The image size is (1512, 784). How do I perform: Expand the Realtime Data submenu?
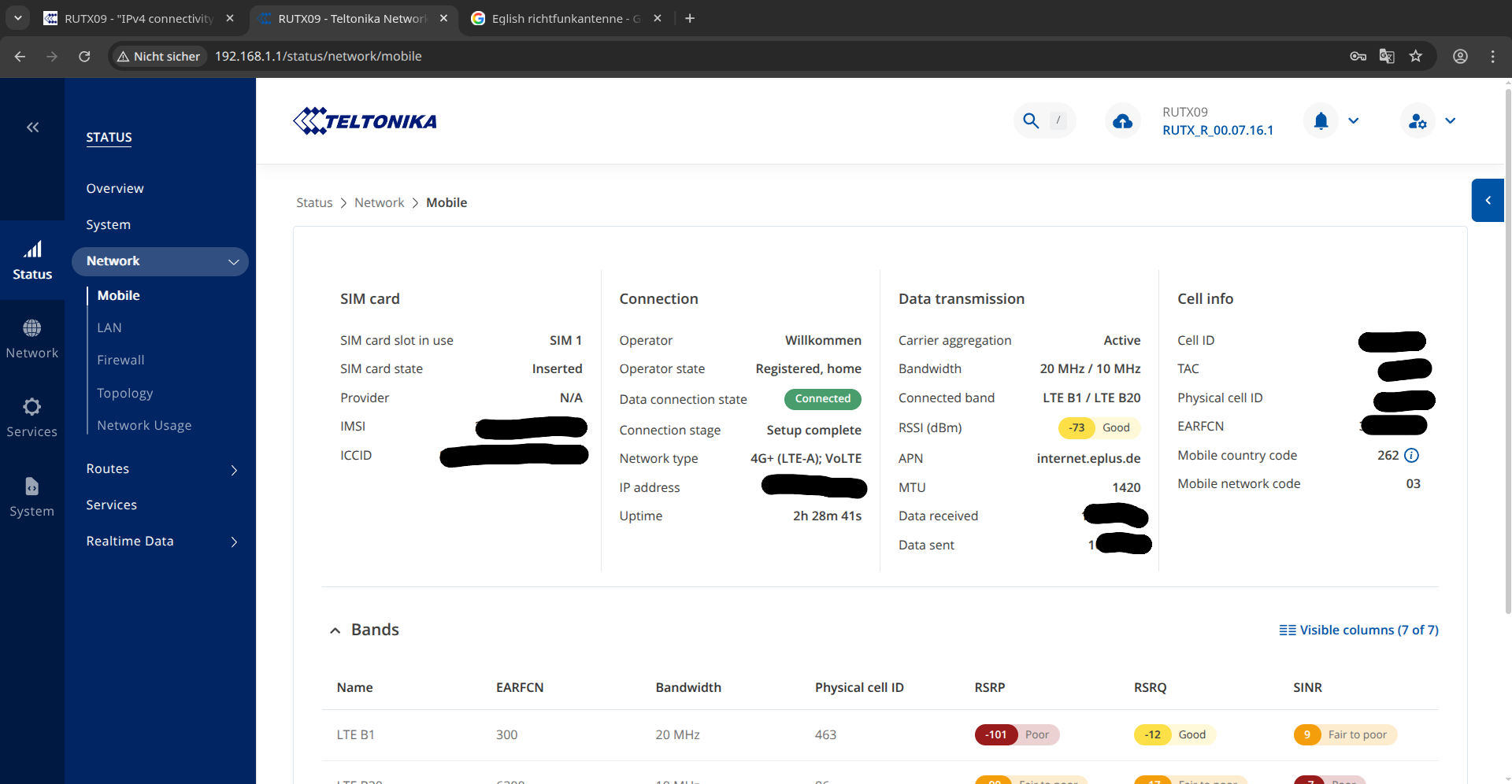click(x=234, y=542)
